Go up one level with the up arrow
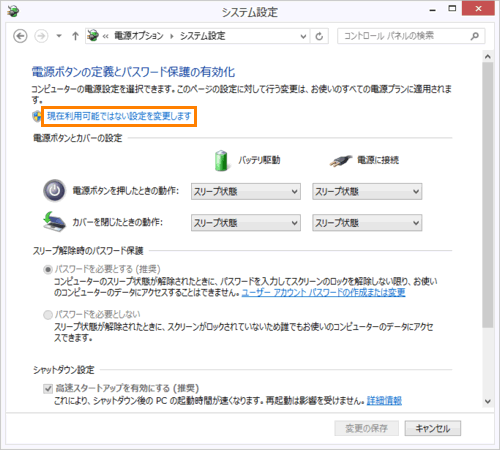 point(75,36)
